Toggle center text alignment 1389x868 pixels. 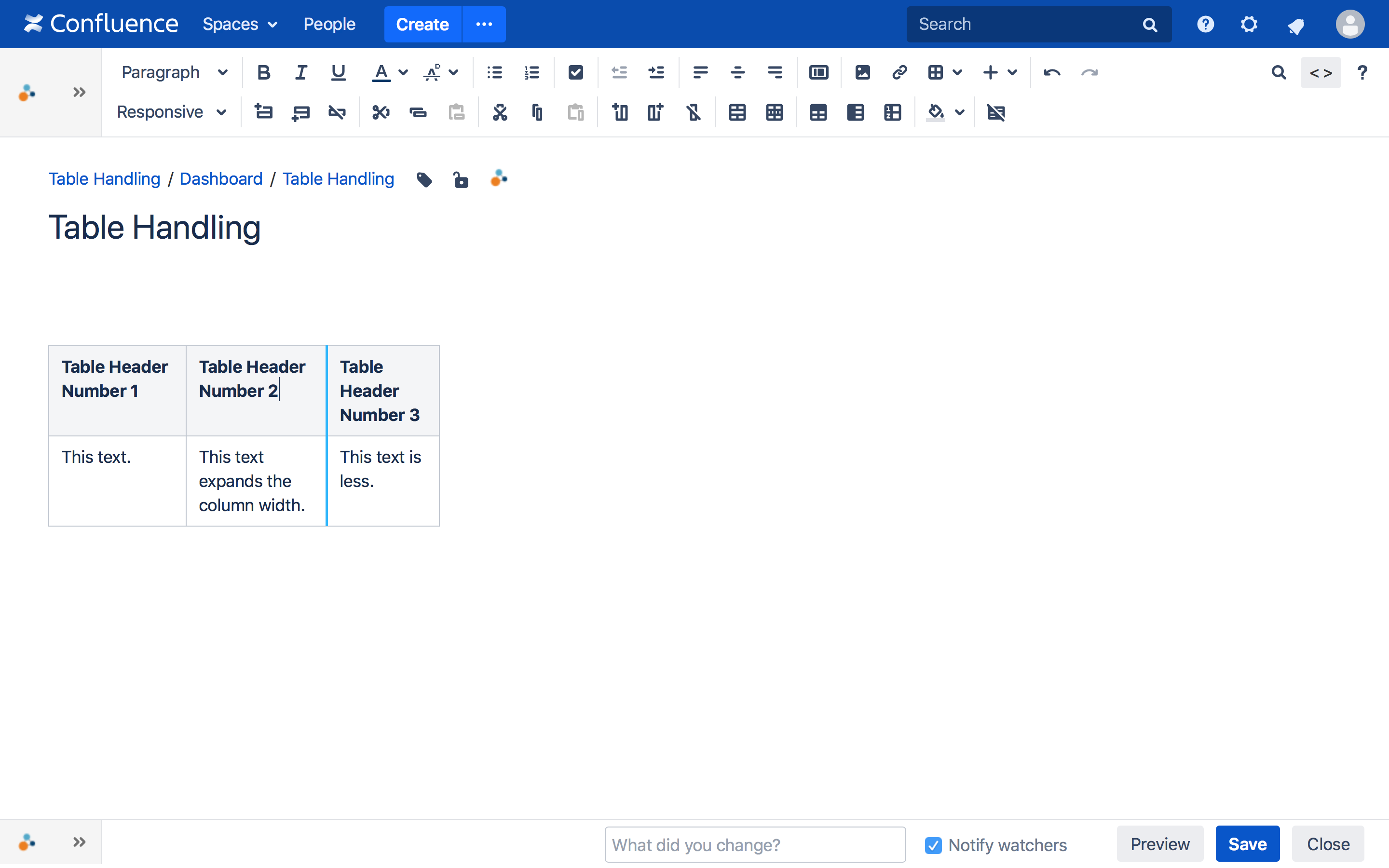pyautogui.click(x=737, y=72)
